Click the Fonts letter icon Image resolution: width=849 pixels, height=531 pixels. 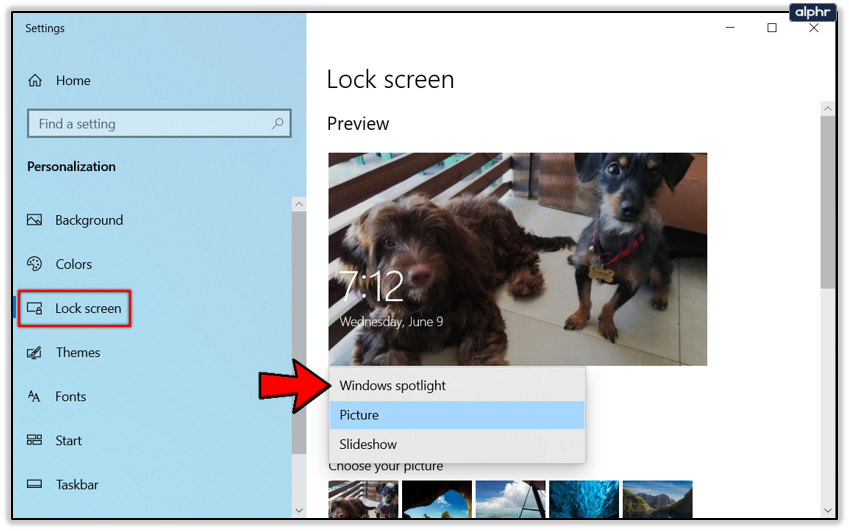click(34, 396)
